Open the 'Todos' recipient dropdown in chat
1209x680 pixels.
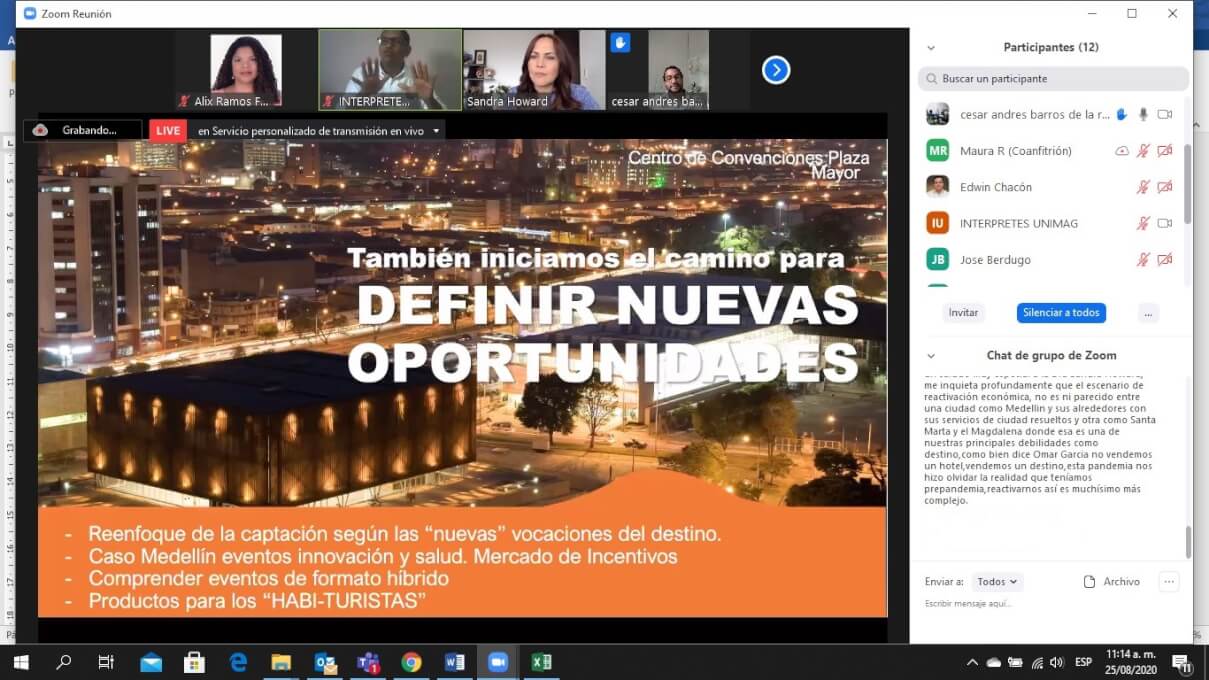click(x=997, y=581)
